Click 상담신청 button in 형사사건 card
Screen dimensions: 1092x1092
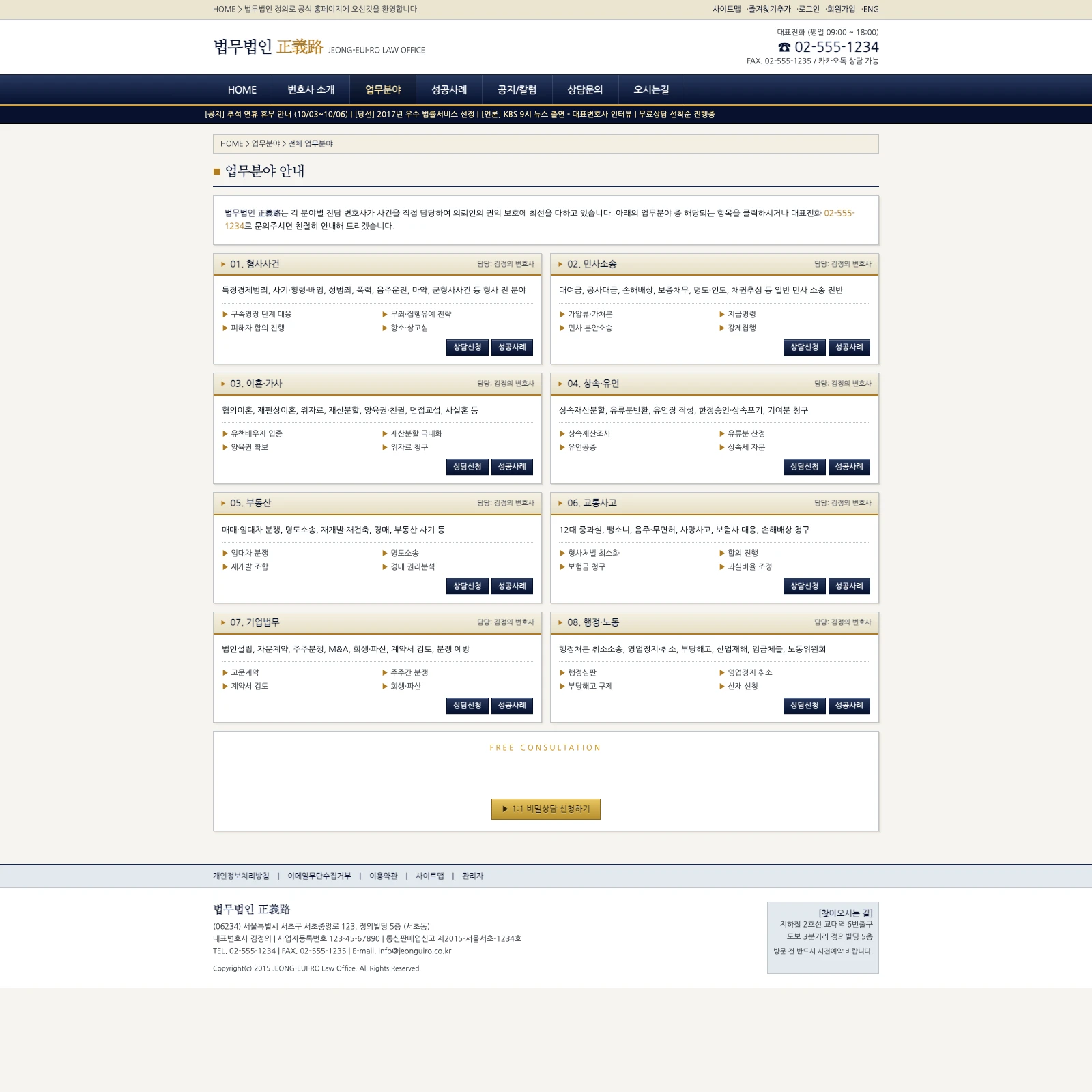[x=468, y=347]
